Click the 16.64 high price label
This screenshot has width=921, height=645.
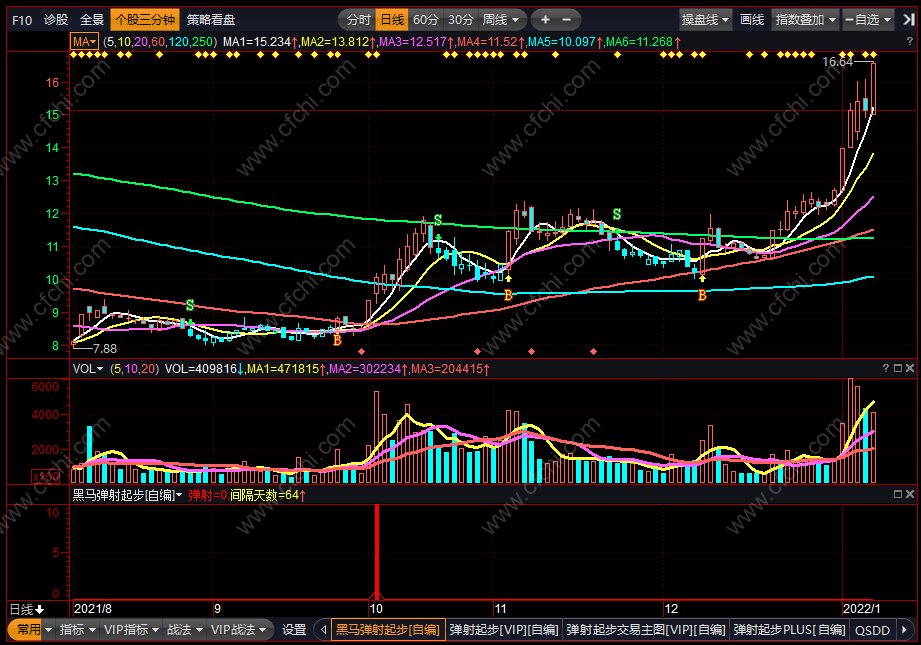click(837, 62)
